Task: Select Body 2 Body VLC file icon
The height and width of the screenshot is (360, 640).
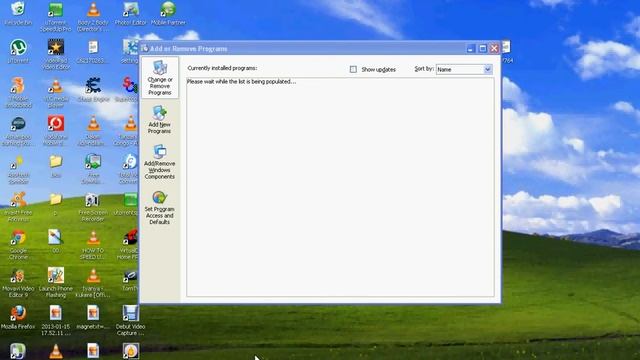Action: click(x=93, y=17)
